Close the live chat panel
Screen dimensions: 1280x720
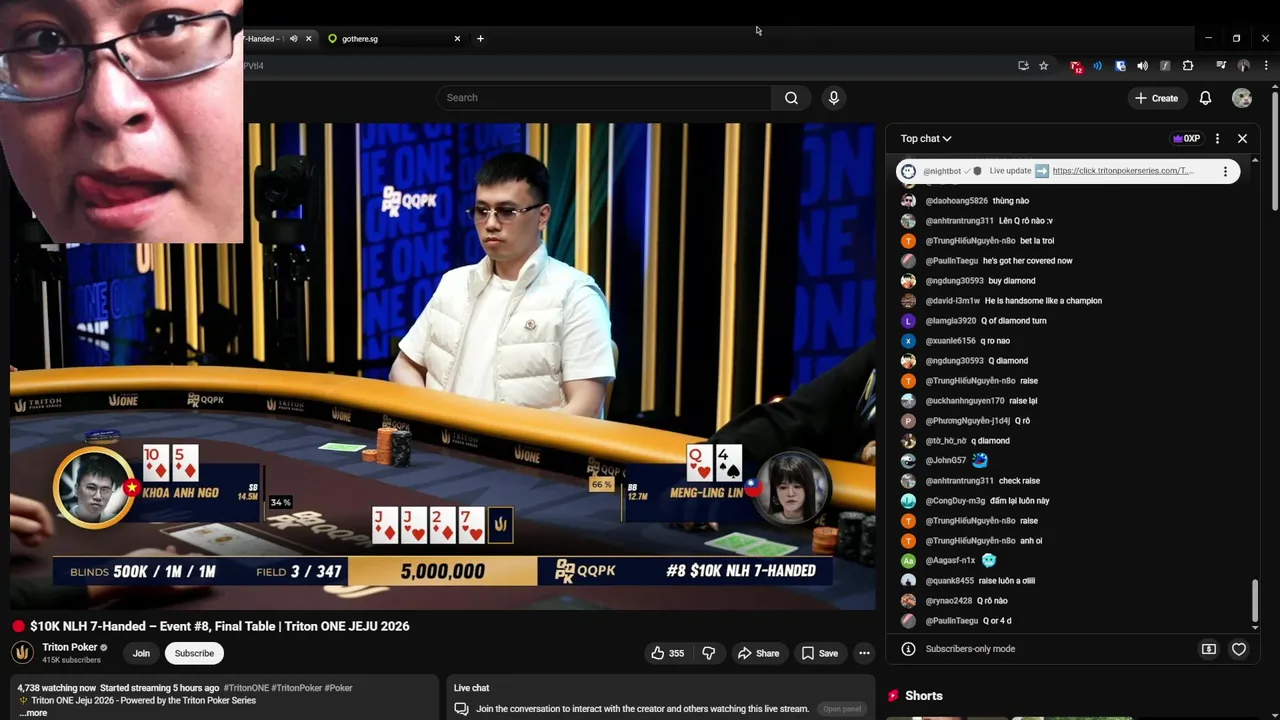click(1242, 139)
